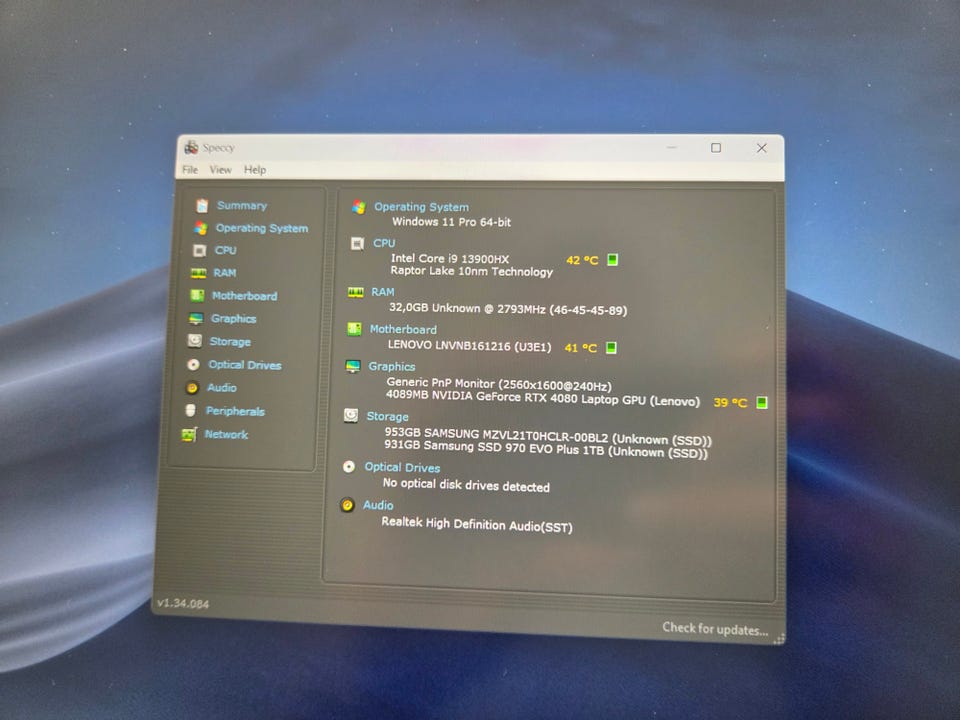Select the Optical Drives sidebar disc icon
This screenshot has width=960, height=720.
pos(193,364)
